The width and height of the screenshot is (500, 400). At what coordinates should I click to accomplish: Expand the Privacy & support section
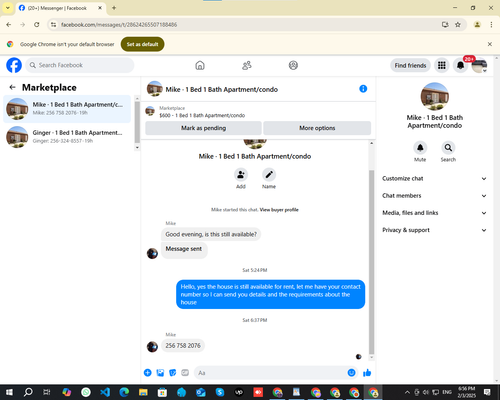click(x=434, y=230)
